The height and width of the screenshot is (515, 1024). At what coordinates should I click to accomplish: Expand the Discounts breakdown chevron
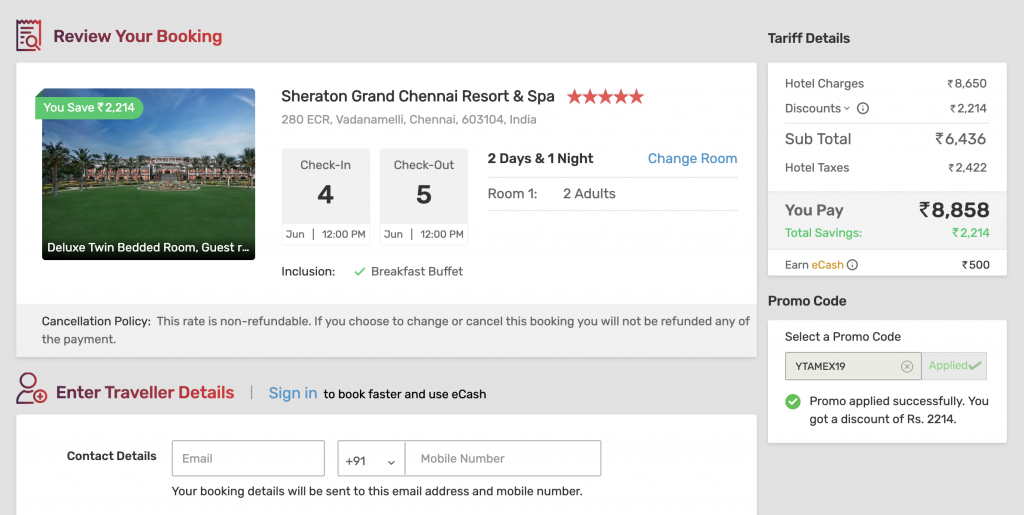[846, 108]
